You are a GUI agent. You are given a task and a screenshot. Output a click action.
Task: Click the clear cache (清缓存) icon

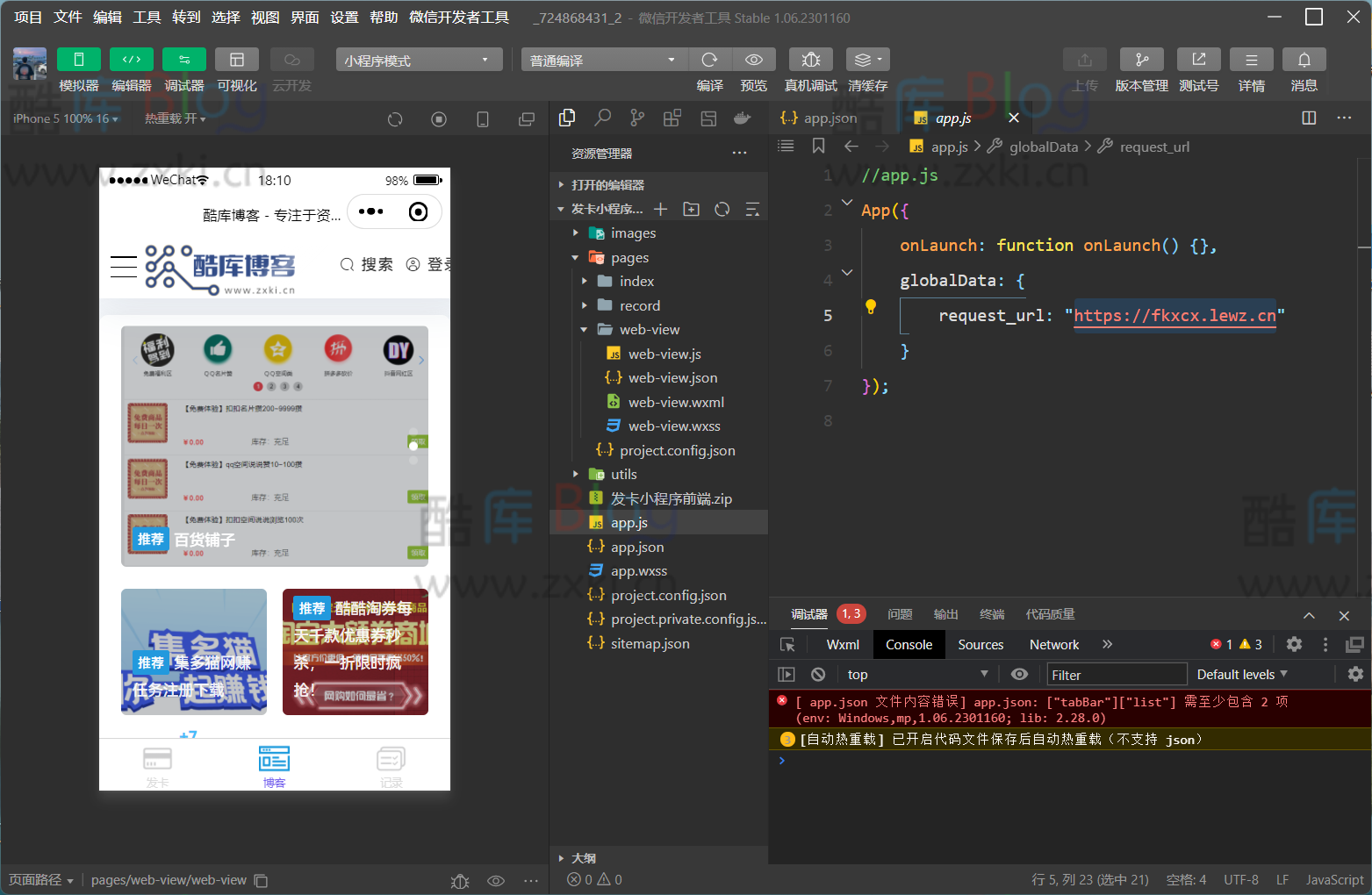[x=867, y=60]
